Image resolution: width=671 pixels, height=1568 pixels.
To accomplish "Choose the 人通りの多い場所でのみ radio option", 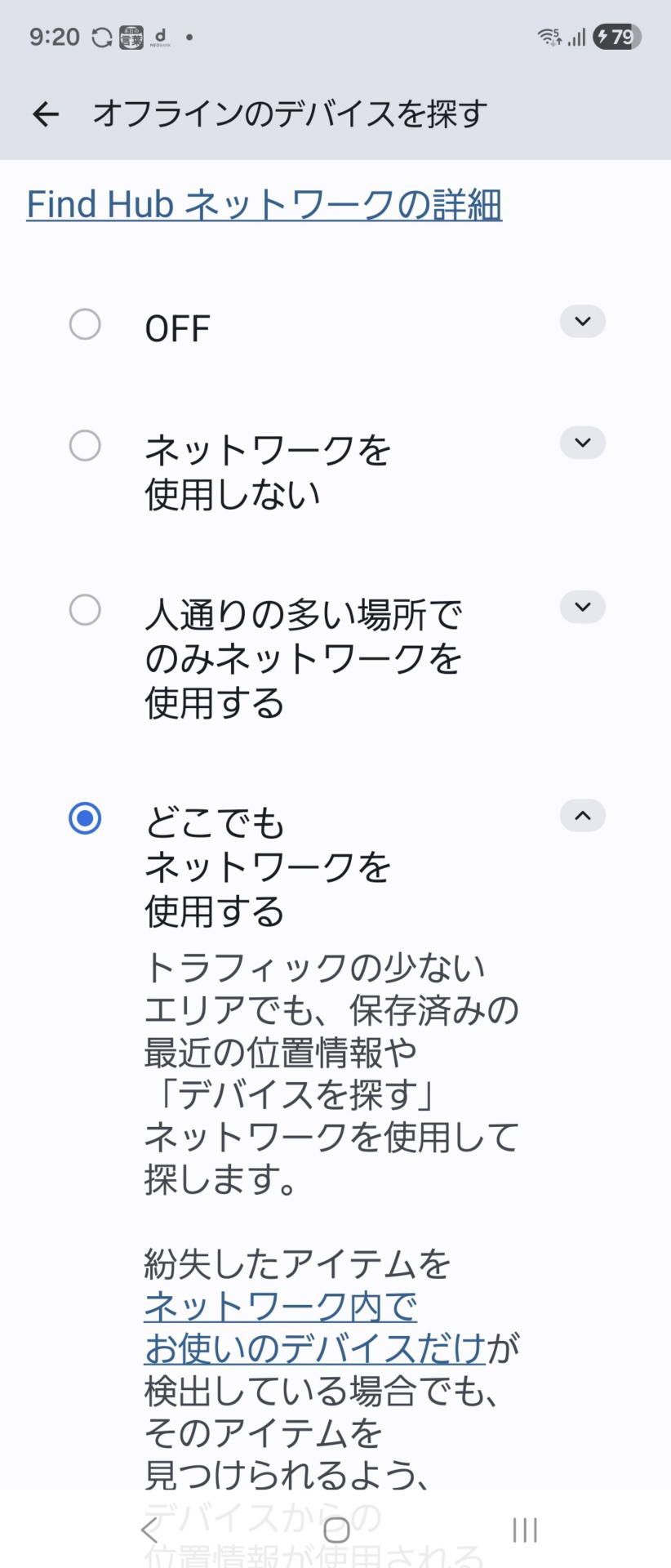I will tap(85, 610).
